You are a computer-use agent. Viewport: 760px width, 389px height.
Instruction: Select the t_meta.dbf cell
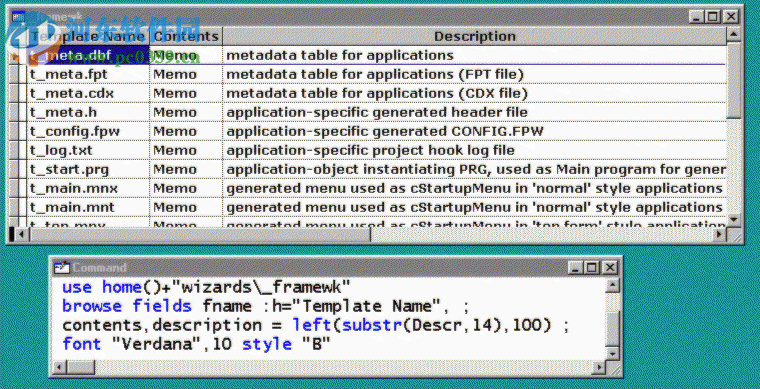point(88,55)
